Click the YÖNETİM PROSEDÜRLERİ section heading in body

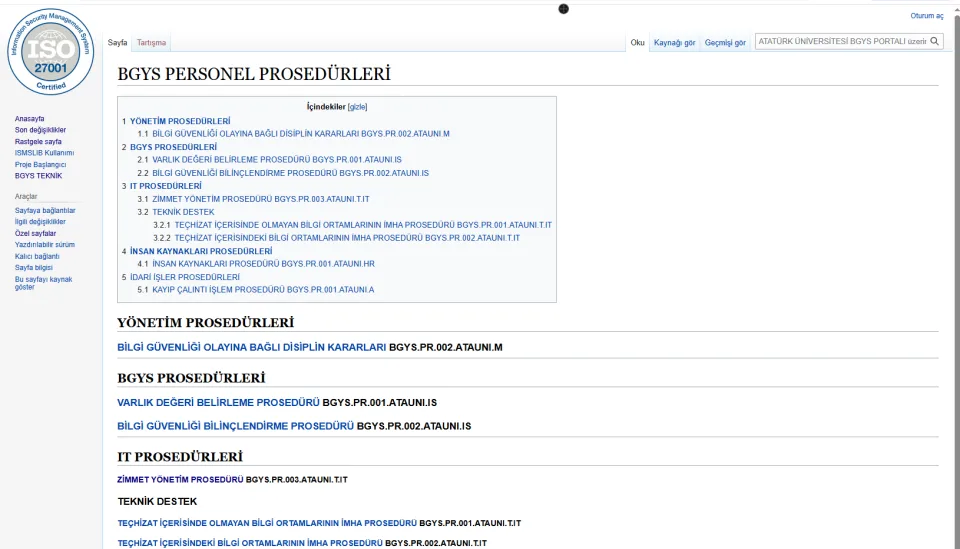[x=205, y=323]
